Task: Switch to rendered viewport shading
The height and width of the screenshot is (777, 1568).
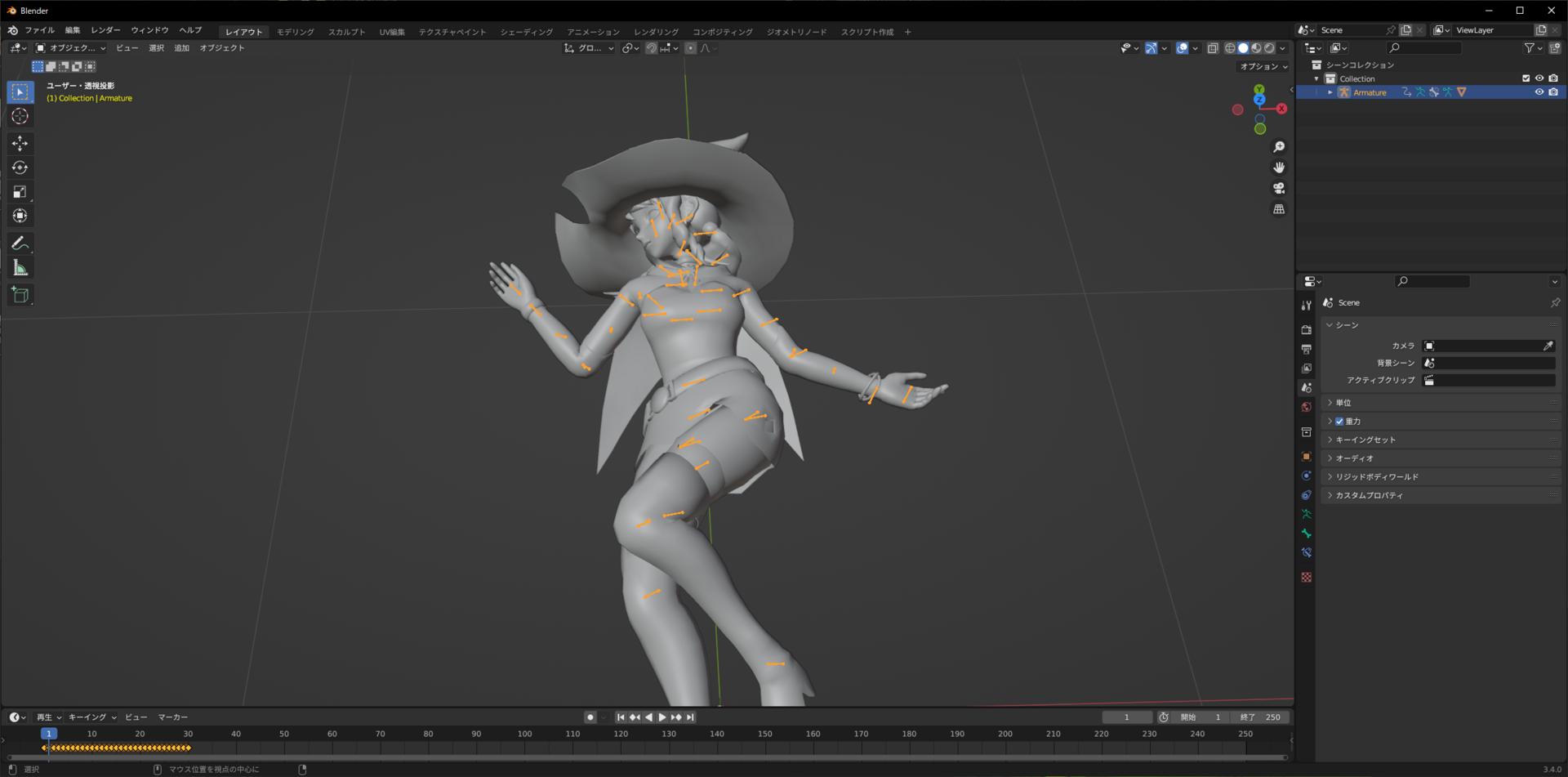Action: tap(1269, 48)
